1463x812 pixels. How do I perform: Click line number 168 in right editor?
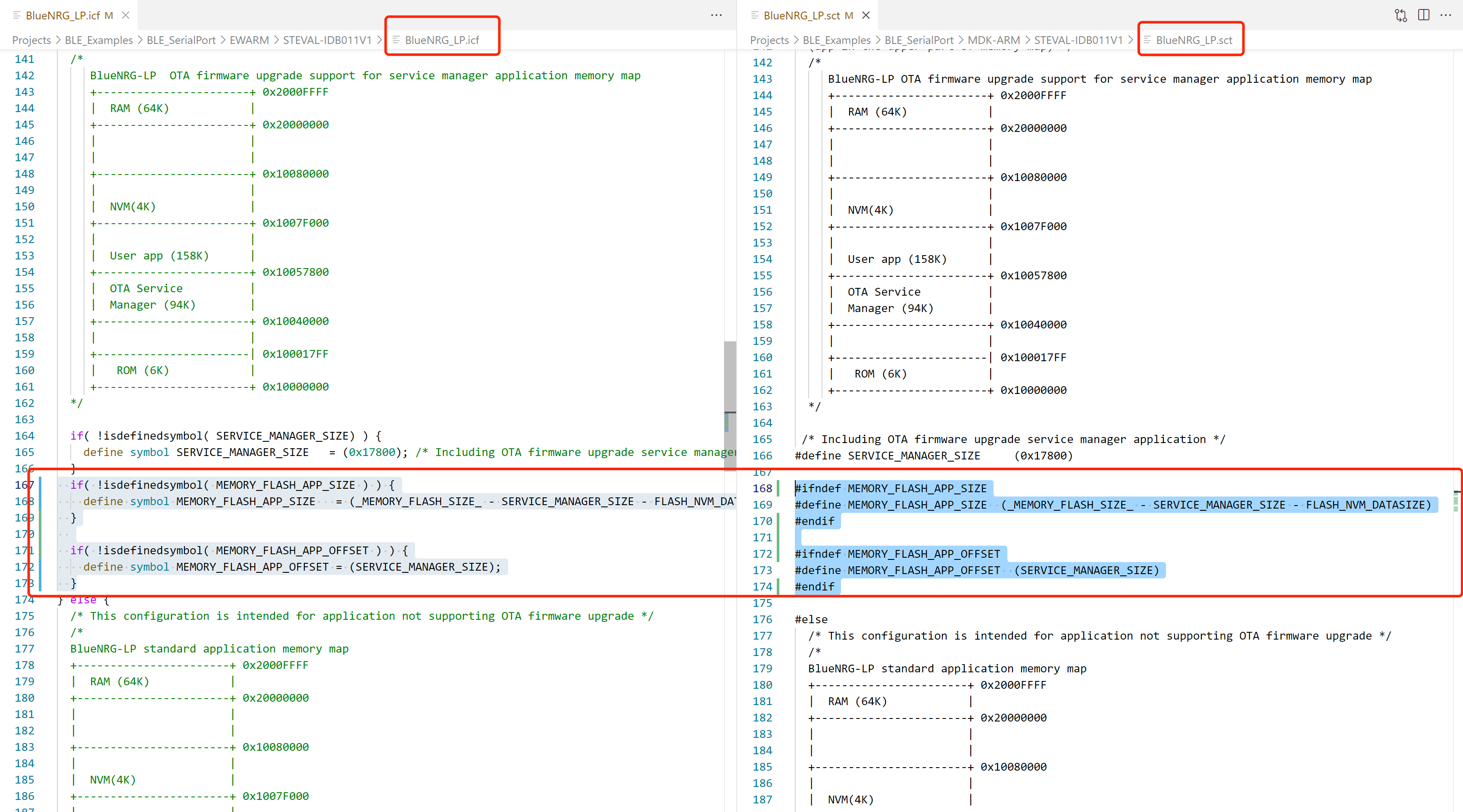pos(762,488)
